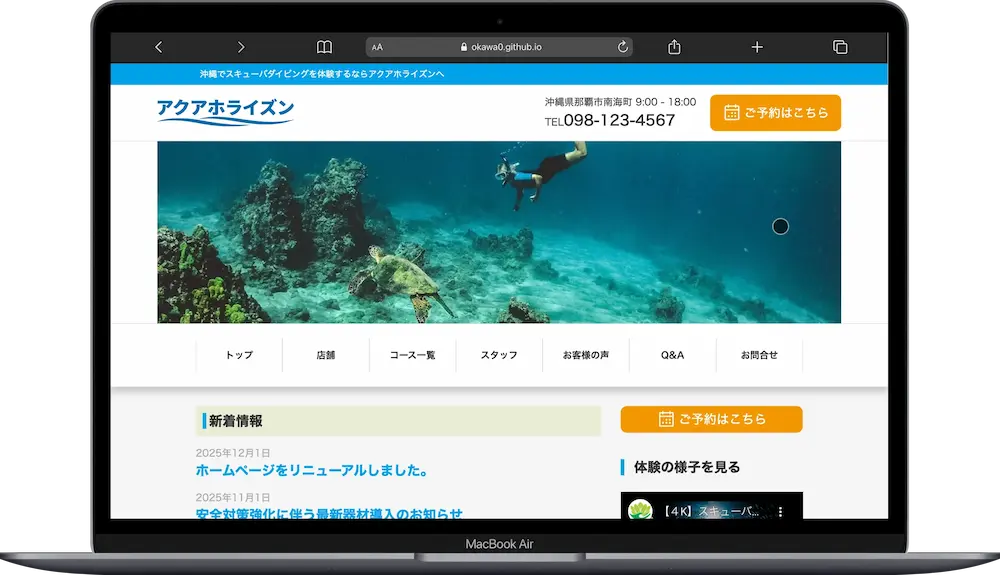Show the tab overview icon

[x=840, y=47]
